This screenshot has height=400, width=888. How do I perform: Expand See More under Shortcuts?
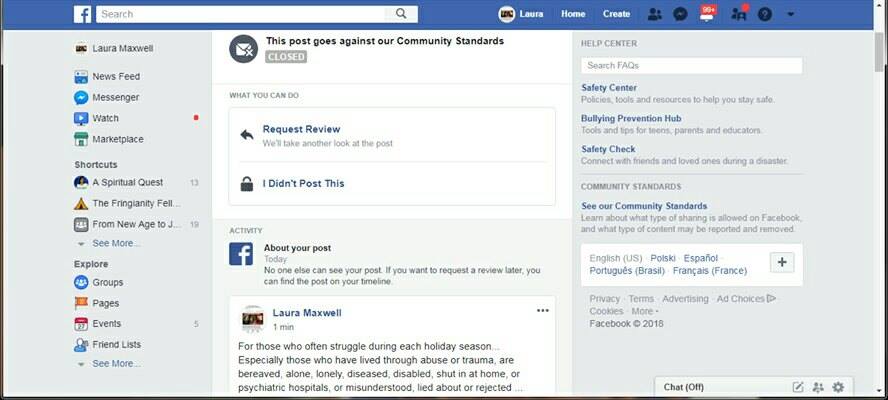(116, 243)
